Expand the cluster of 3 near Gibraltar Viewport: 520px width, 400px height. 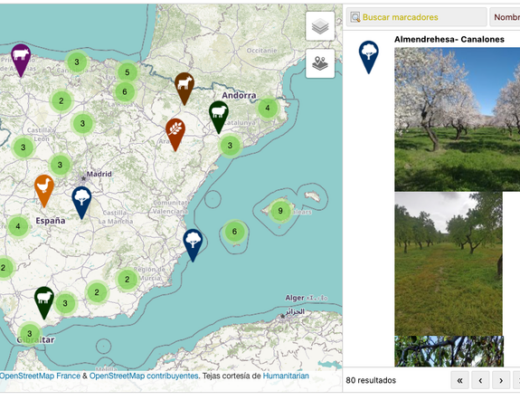[x=30, y=333]
